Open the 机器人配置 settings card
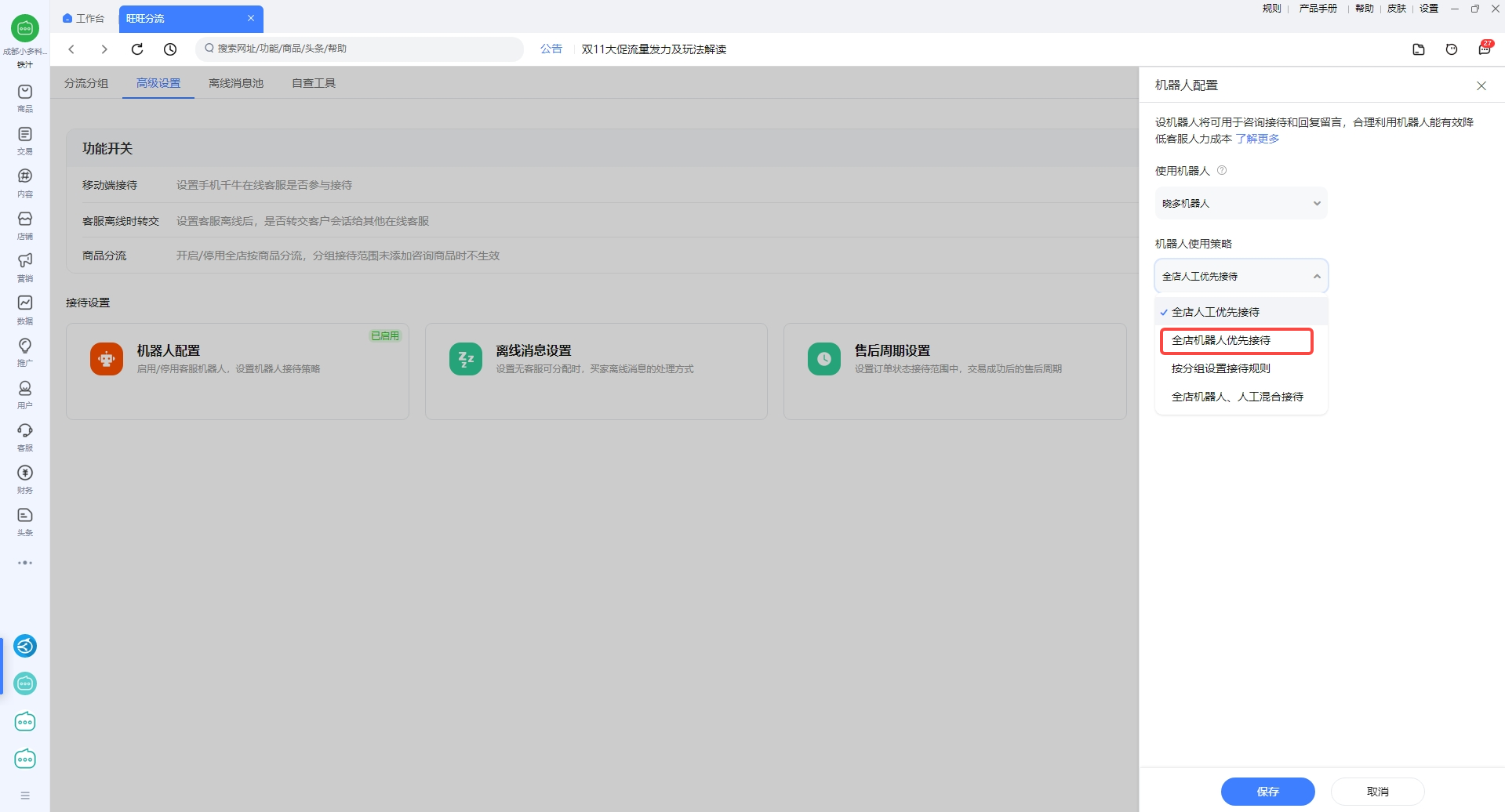Viewport: 1505px width, 812px height. [x=238, y=372]
